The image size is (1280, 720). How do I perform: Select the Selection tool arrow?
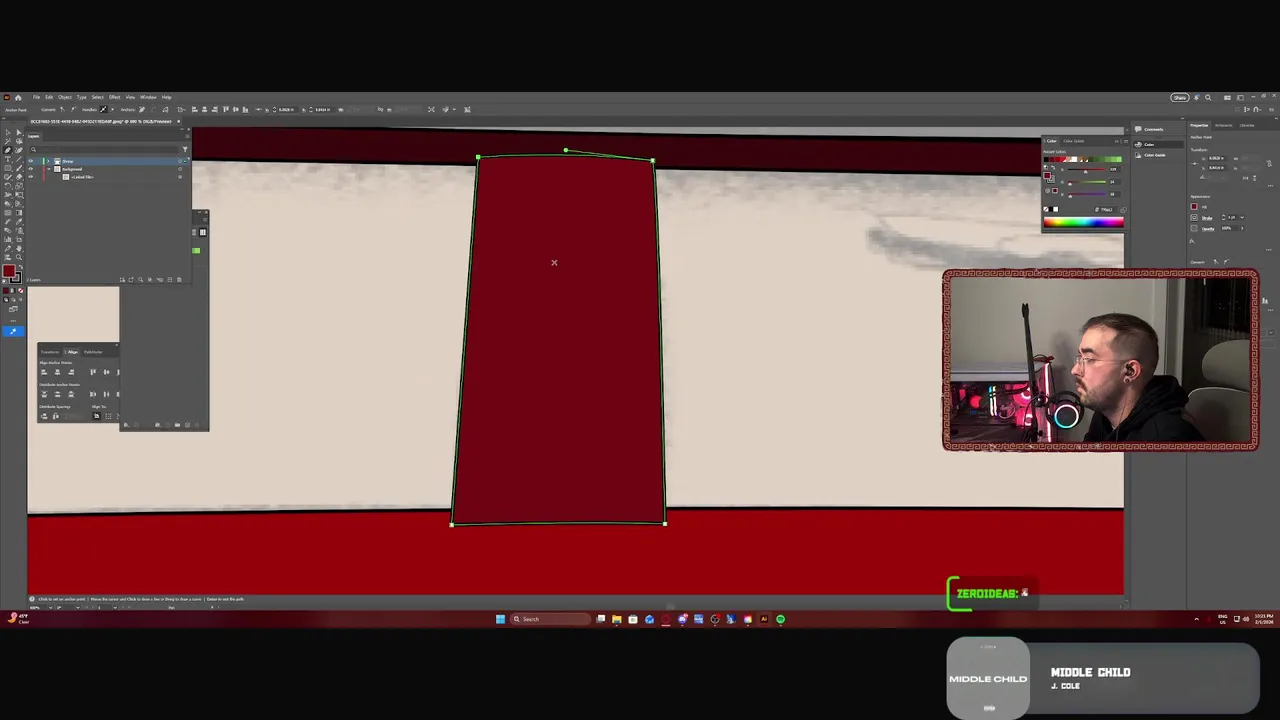8,132
